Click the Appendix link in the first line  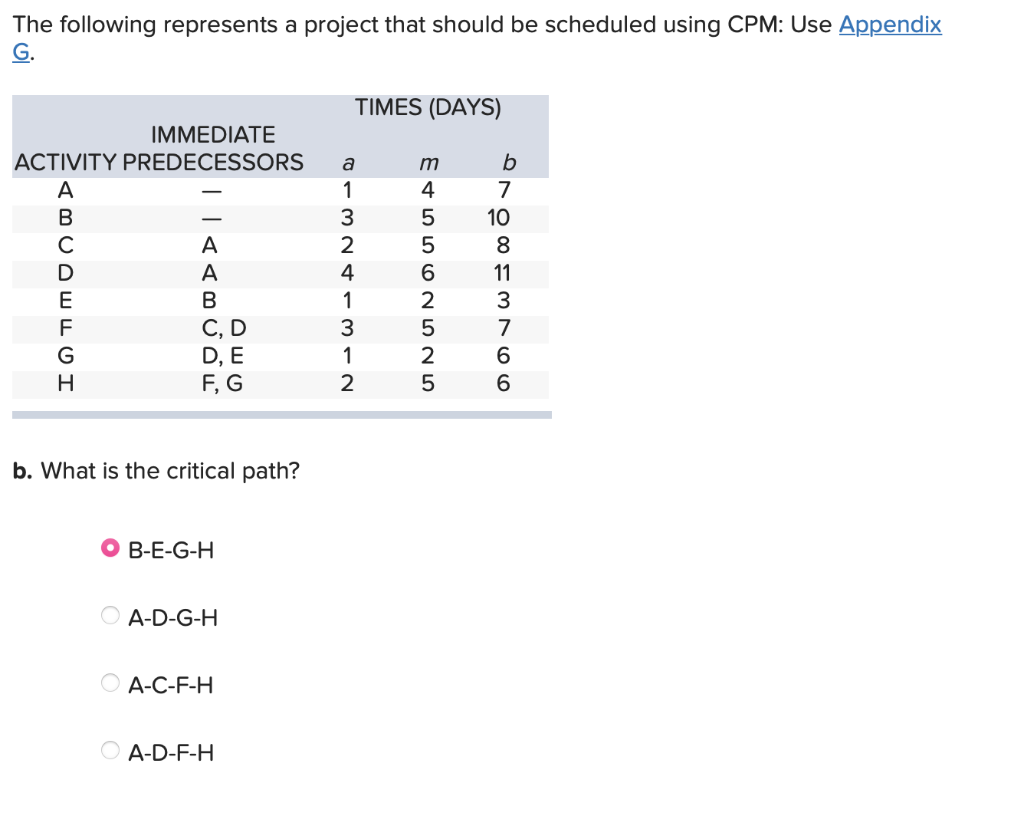tap(890, 24)
